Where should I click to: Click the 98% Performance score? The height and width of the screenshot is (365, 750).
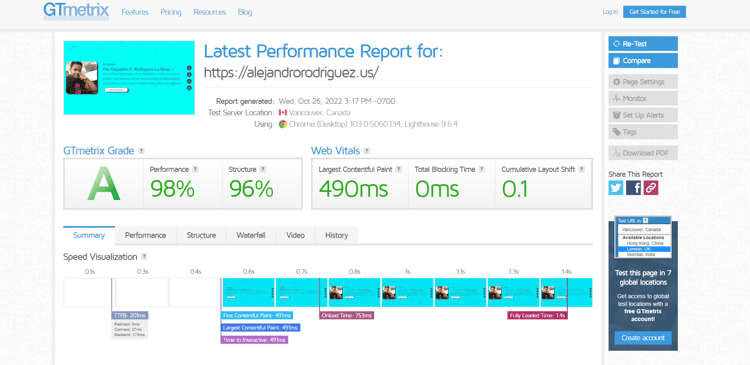pyautogui.click(x=172, y=189)
